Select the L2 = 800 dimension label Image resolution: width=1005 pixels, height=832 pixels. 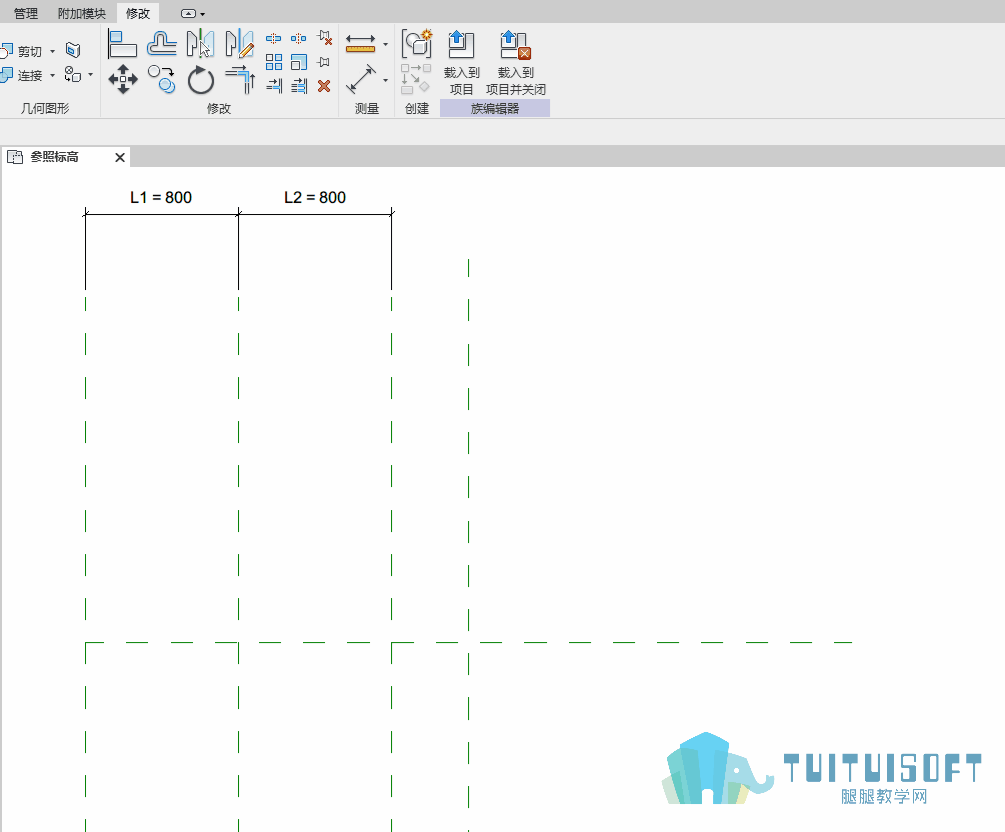(315, 197)
